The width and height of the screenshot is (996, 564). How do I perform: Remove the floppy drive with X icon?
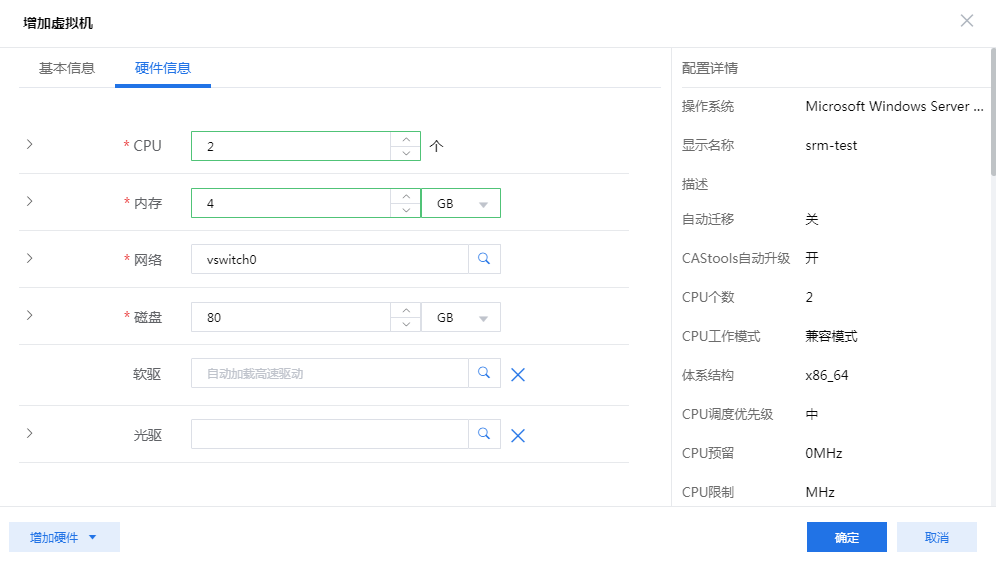[518, 375]
